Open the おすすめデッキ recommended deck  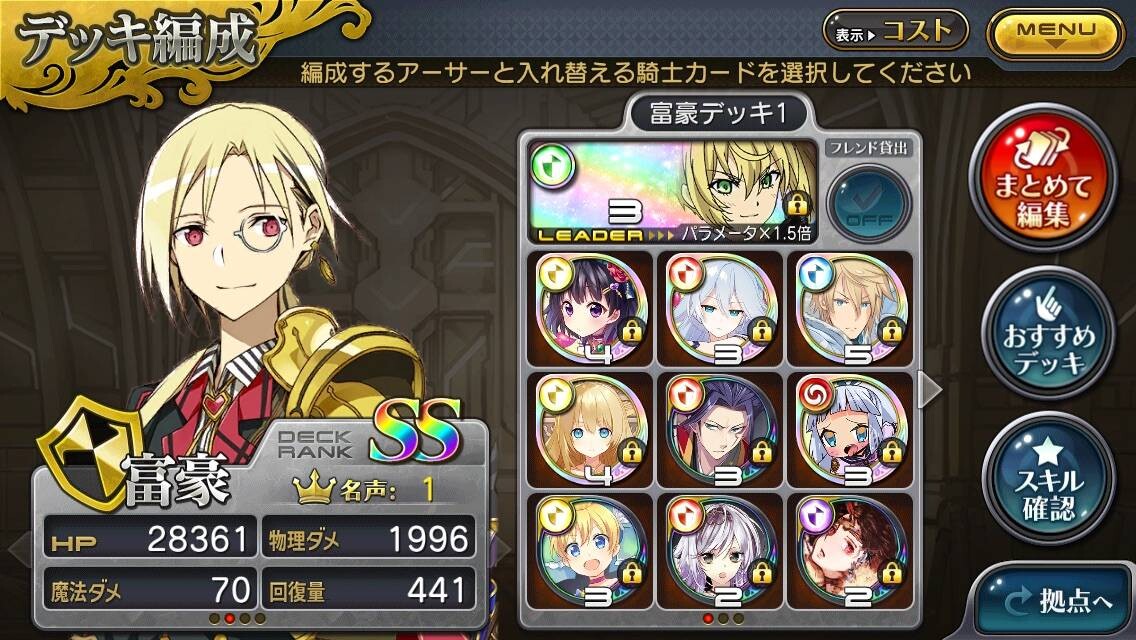[x=1048, y=333]
